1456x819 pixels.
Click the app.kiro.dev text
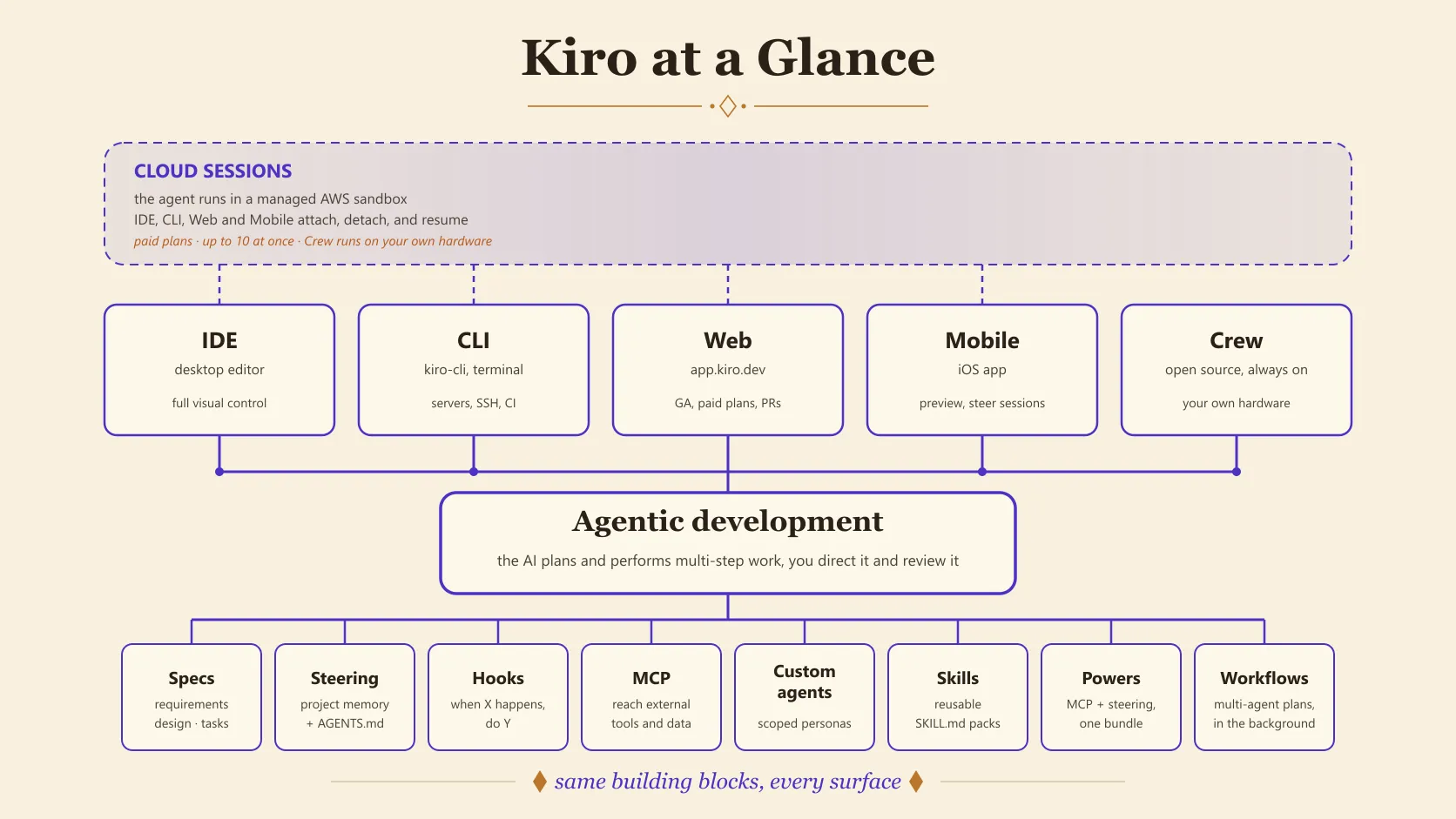point(728,369)
